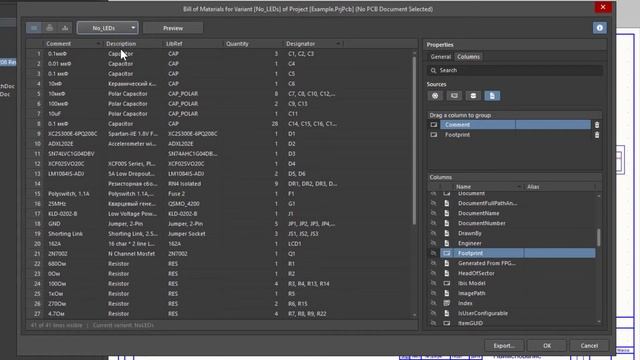640x360 pixels.
Task: Click the BOM table vertical scrollbar
Action: pos(414,141)
